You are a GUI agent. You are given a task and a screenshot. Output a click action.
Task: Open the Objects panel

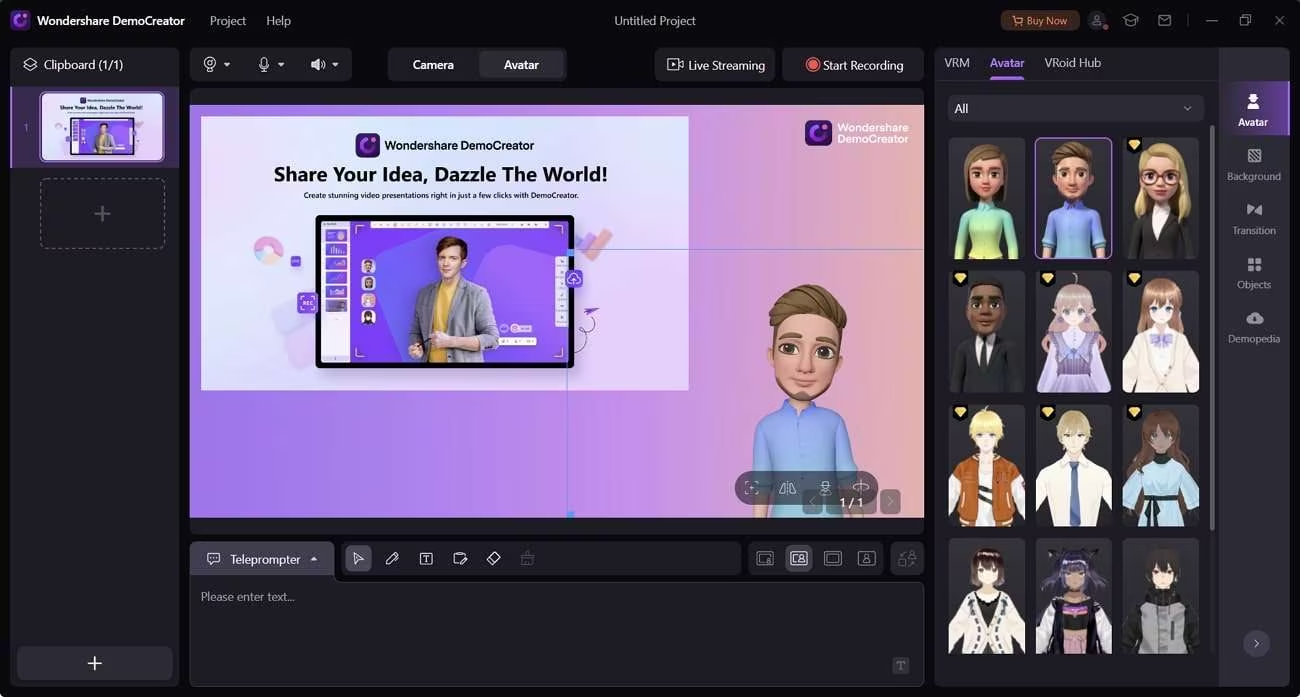(1253, 273)
